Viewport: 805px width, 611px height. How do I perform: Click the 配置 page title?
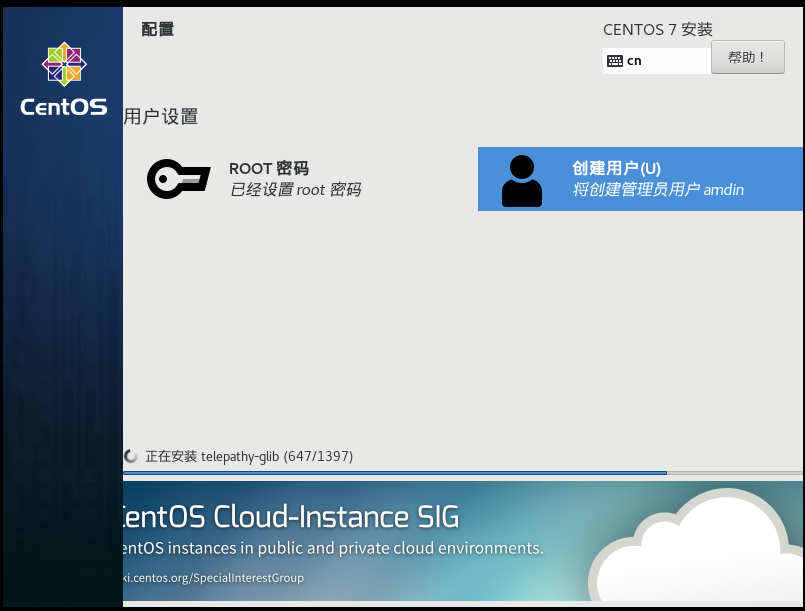(158, 29)
